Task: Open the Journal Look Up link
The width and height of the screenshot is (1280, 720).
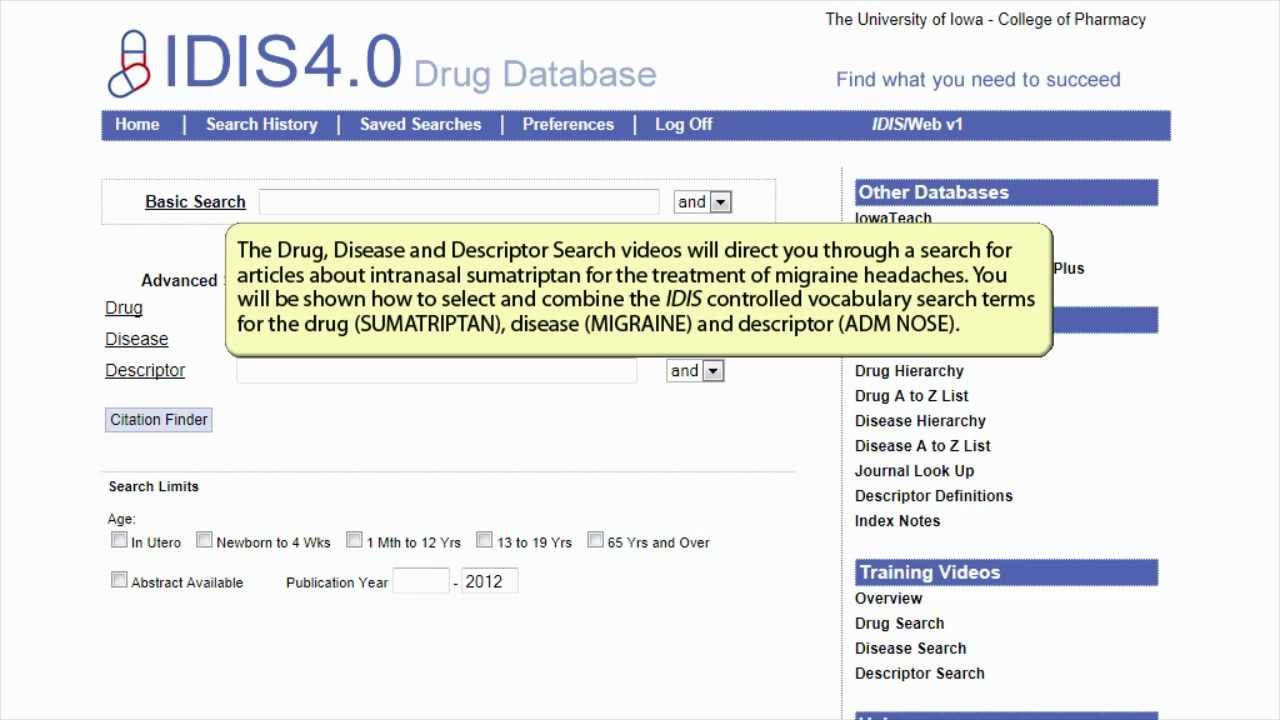Action: [914, 471]
